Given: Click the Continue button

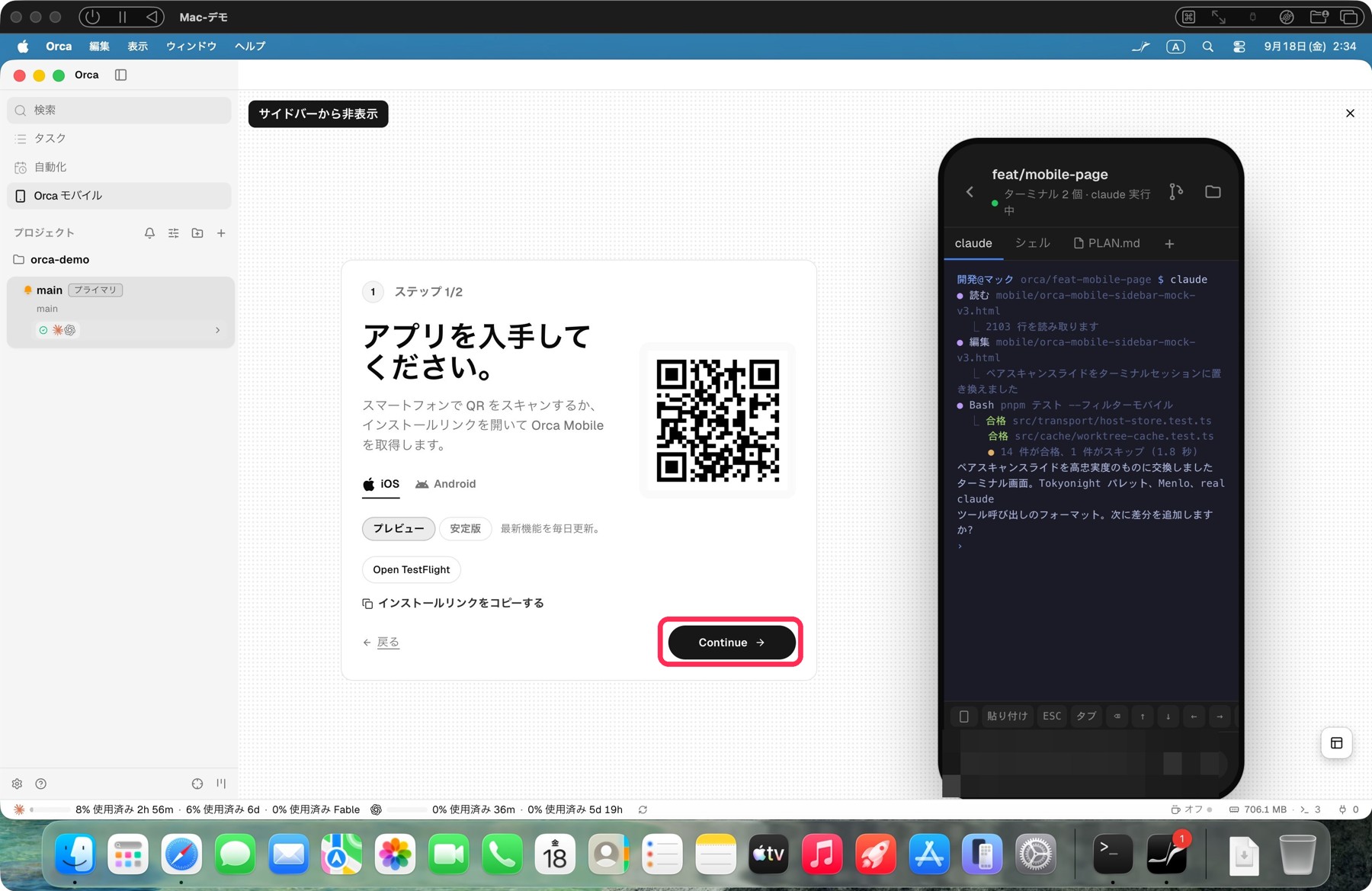Looking at the screenshot, I should pyautogui.click(x=731, y=643).
